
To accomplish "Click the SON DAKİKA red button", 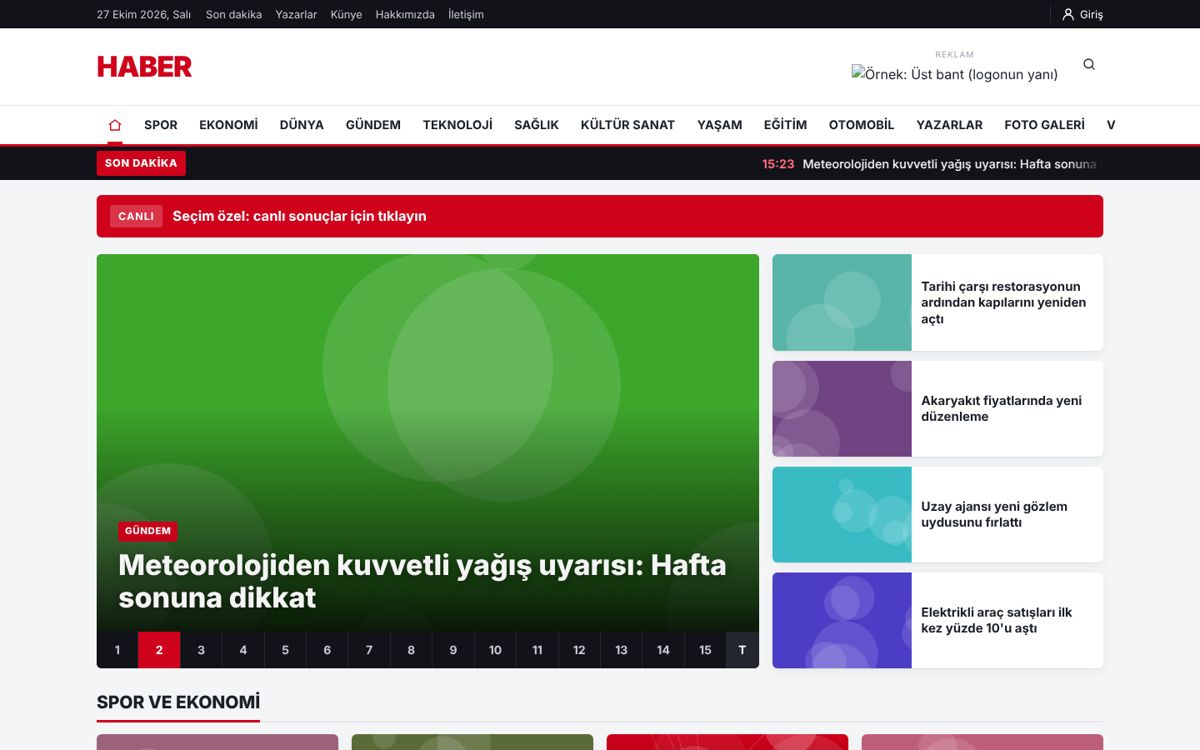I will (x=141, y=163).
